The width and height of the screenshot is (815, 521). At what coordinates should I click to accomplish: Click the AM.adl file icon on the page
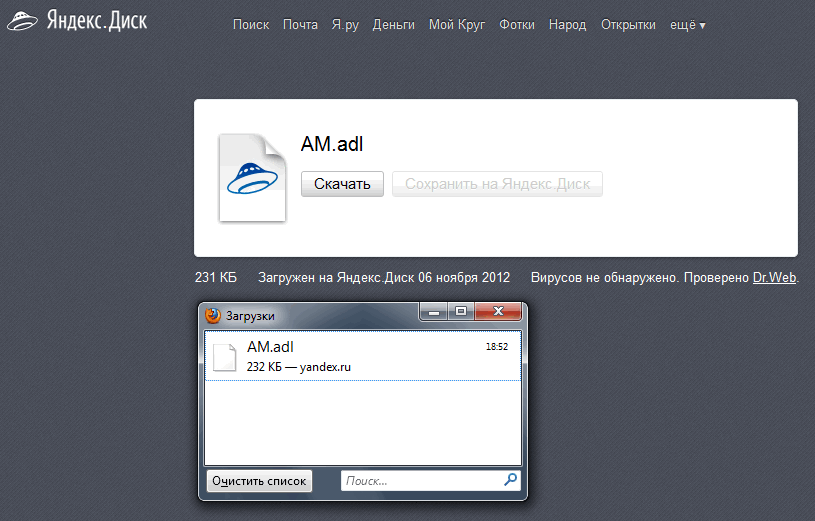point(252,178)
